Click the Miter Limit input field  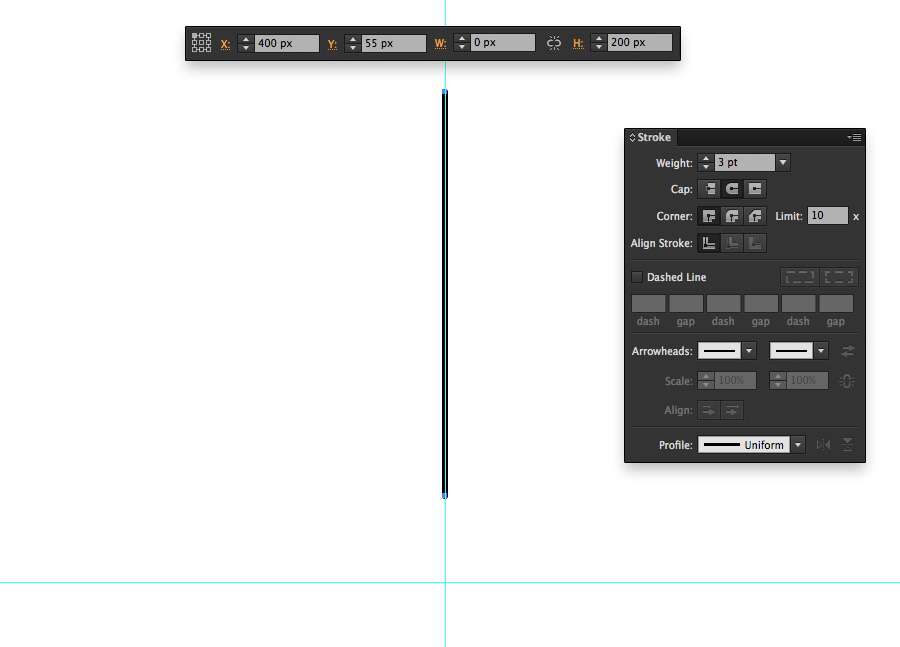click(827, 215)
